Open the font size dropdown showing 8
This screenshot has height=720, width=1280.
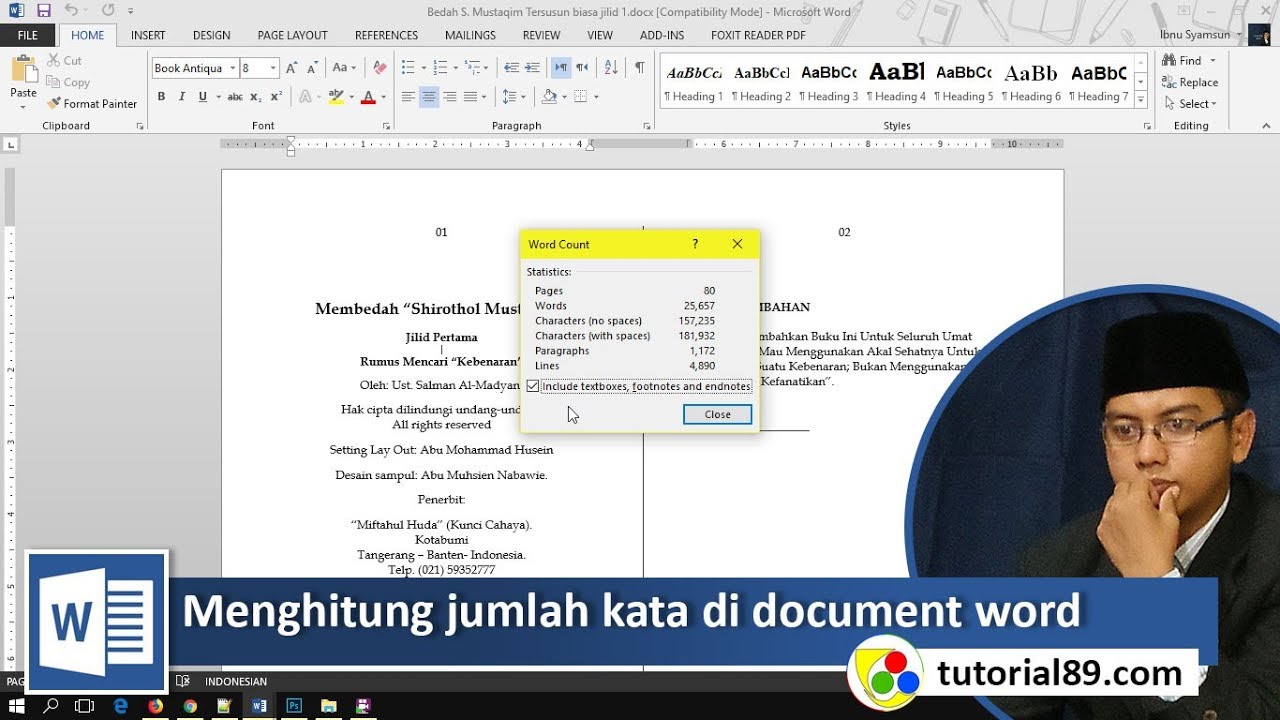tap(273, 68)
